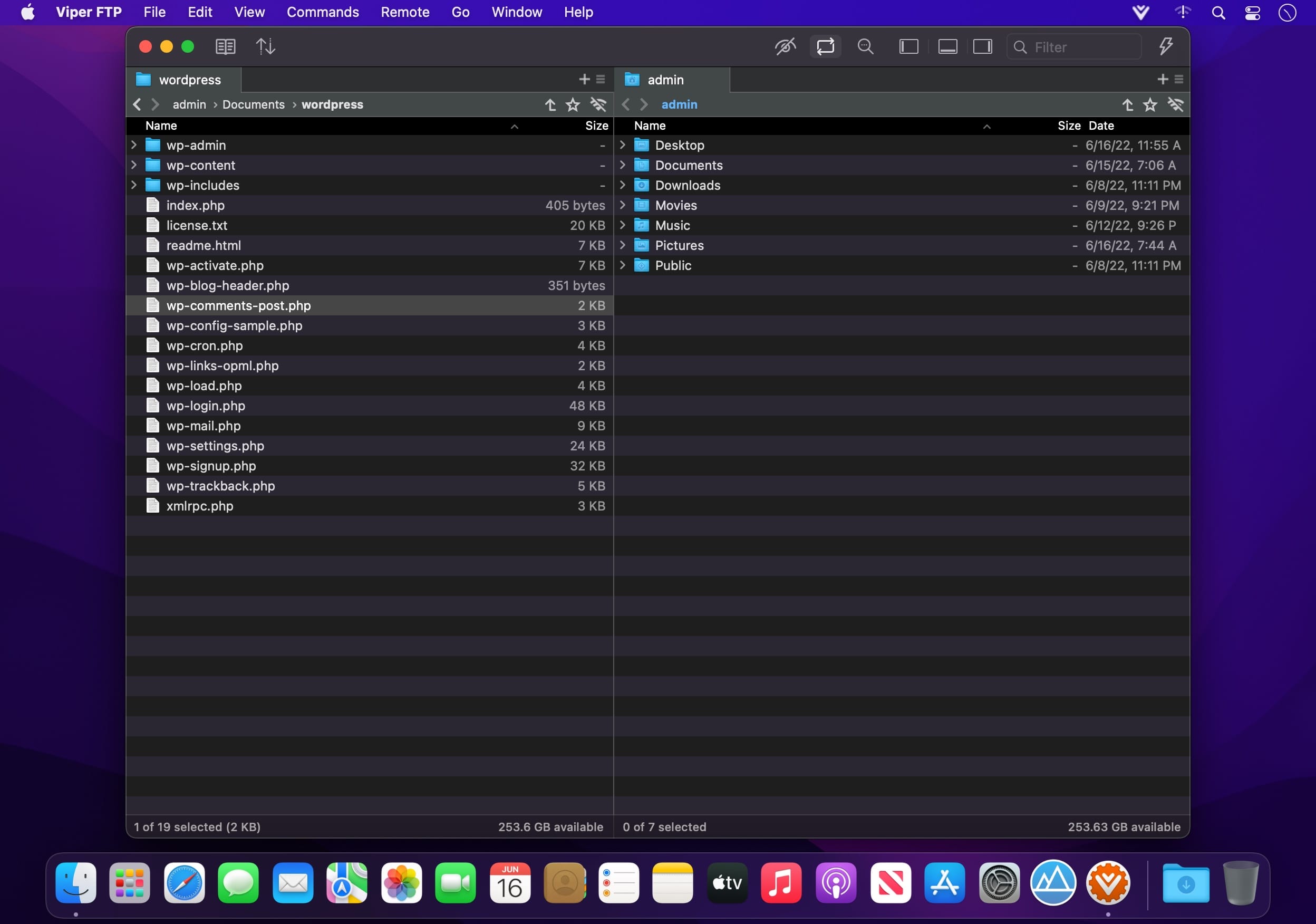The width and height of the screenshot is (1316, 924).
Task: Click the dual-pane layout icon in toolbar
Action: pyautogui.click(x=225, y=46)
